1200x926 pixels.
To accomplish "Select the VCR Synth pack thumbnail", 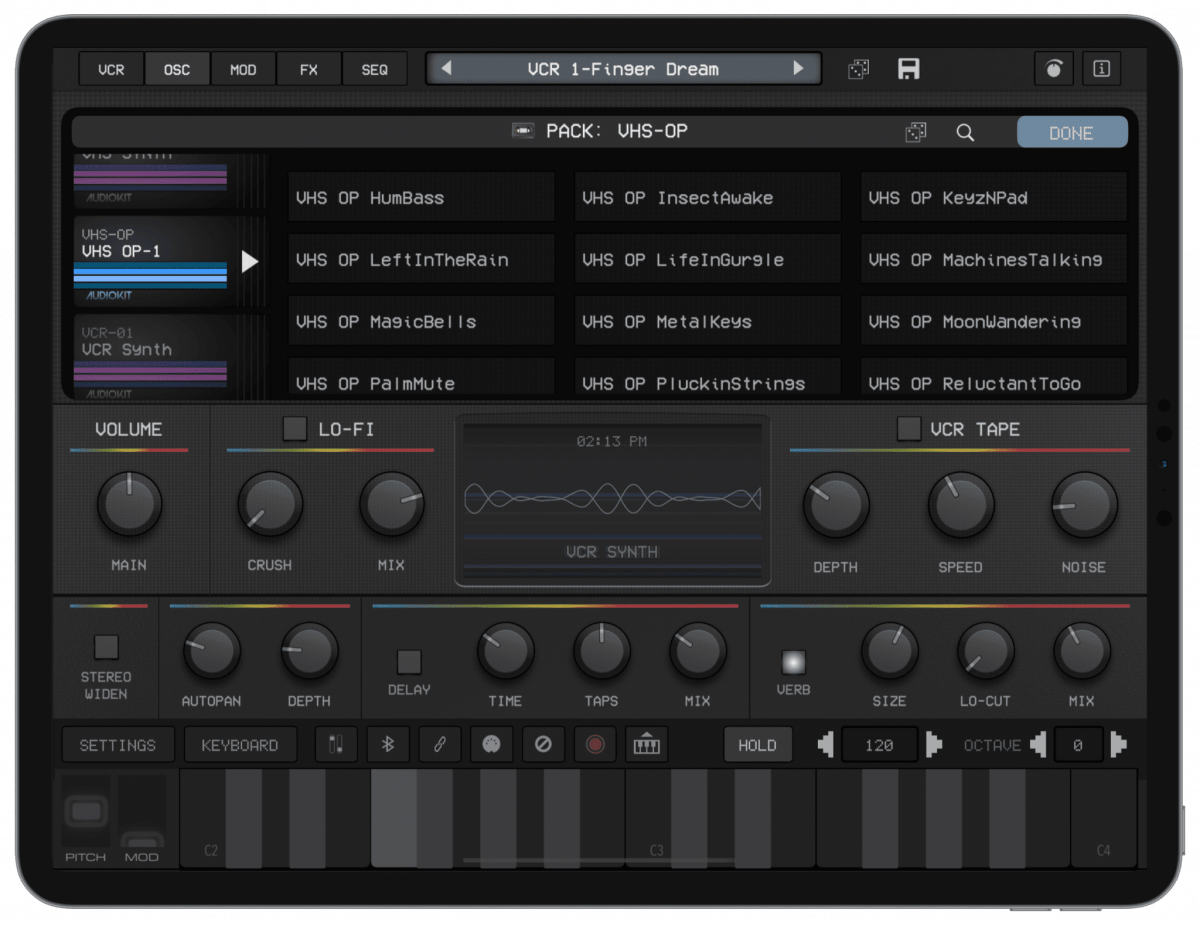I will (151, 357).
